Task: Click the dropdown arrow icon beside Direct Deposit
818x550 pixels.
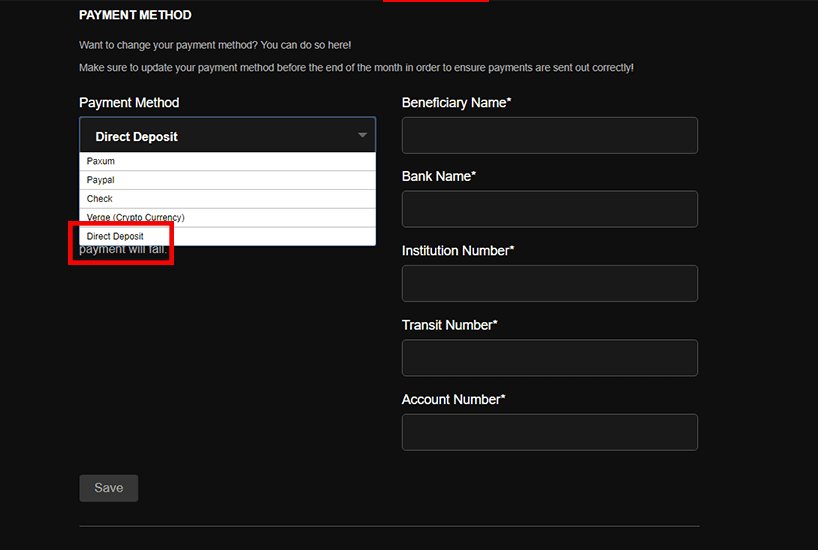Action: click(x=362, y=135)
